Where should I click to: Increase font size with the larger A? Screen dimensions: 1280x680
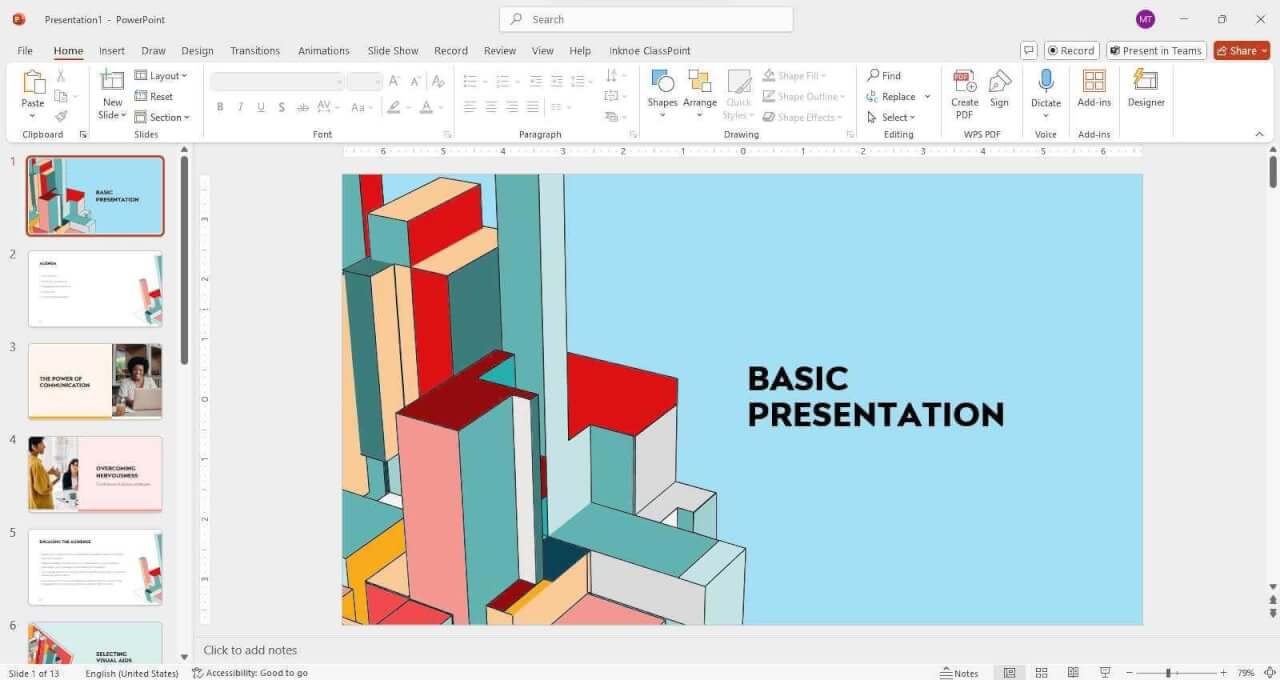coord(394,81)
